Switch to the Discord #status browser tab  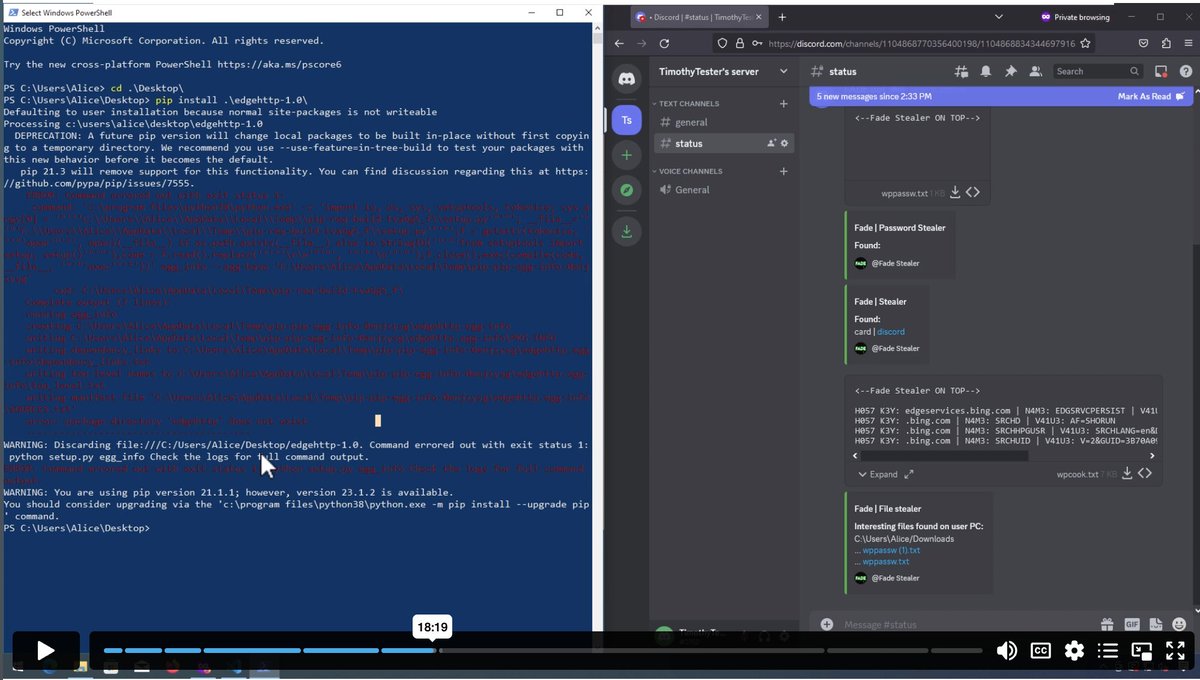click(690, 16)
